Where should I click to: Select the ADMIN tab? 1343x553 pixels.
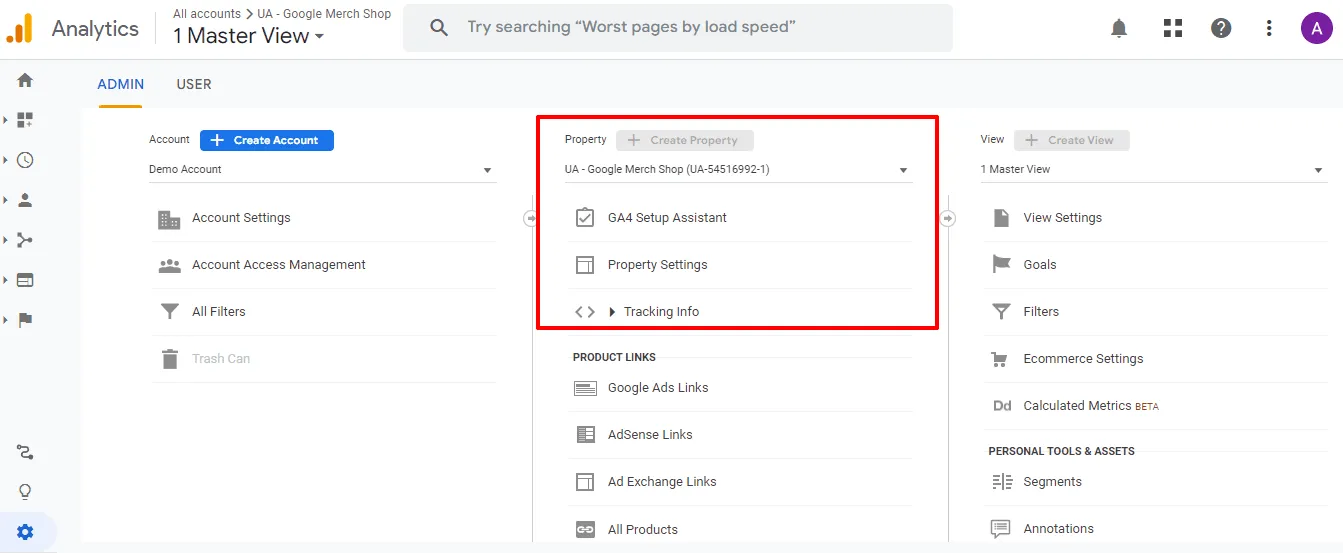pos(120,85)
